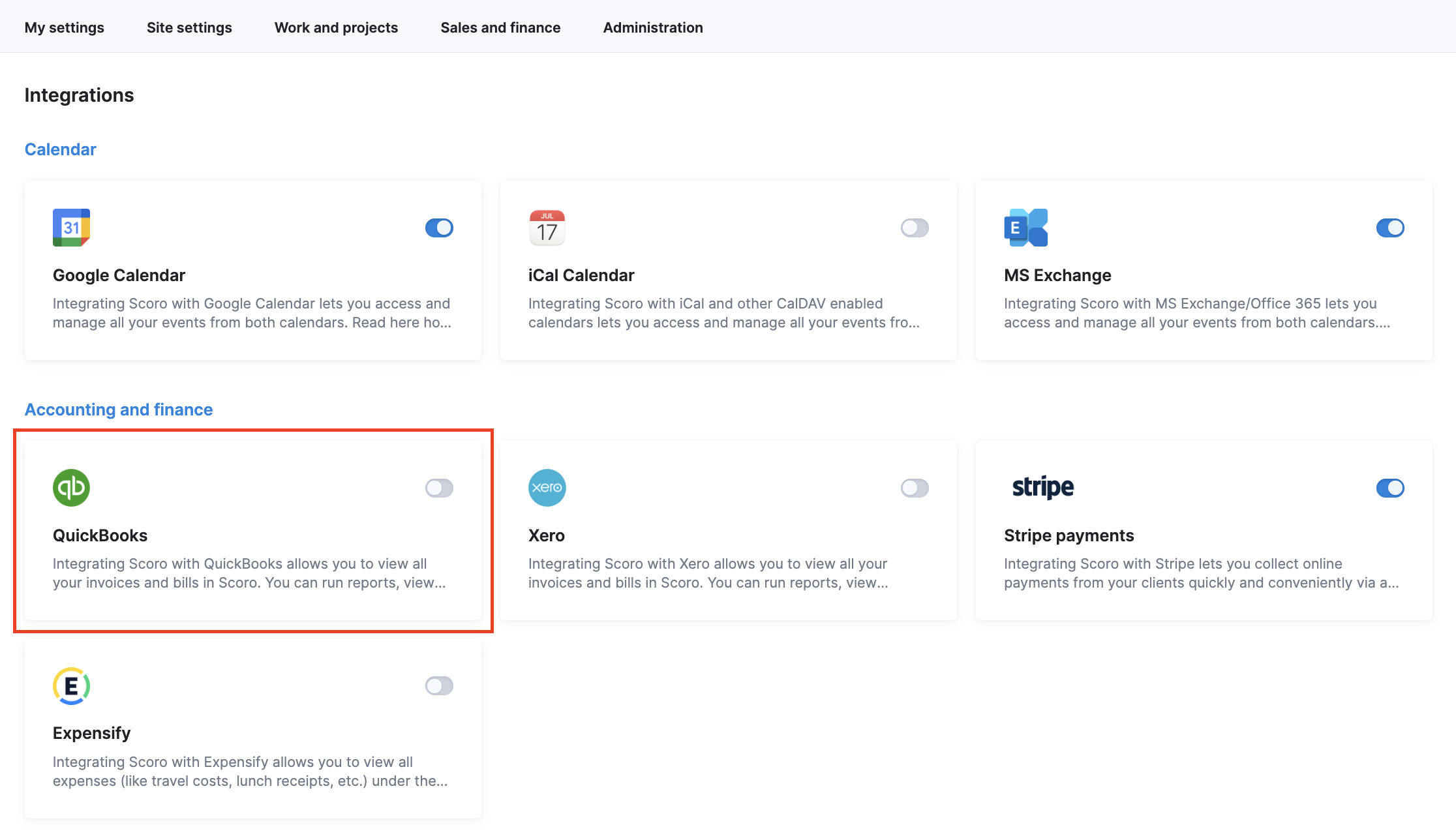
Task: Open the QuickBooks card title
Action: (x=100, y=535)
